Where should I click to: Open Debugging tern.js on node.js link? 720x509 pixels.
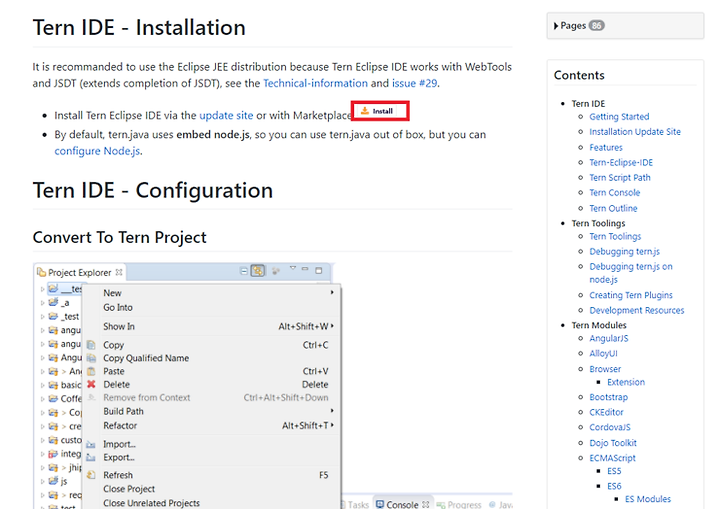631,273
